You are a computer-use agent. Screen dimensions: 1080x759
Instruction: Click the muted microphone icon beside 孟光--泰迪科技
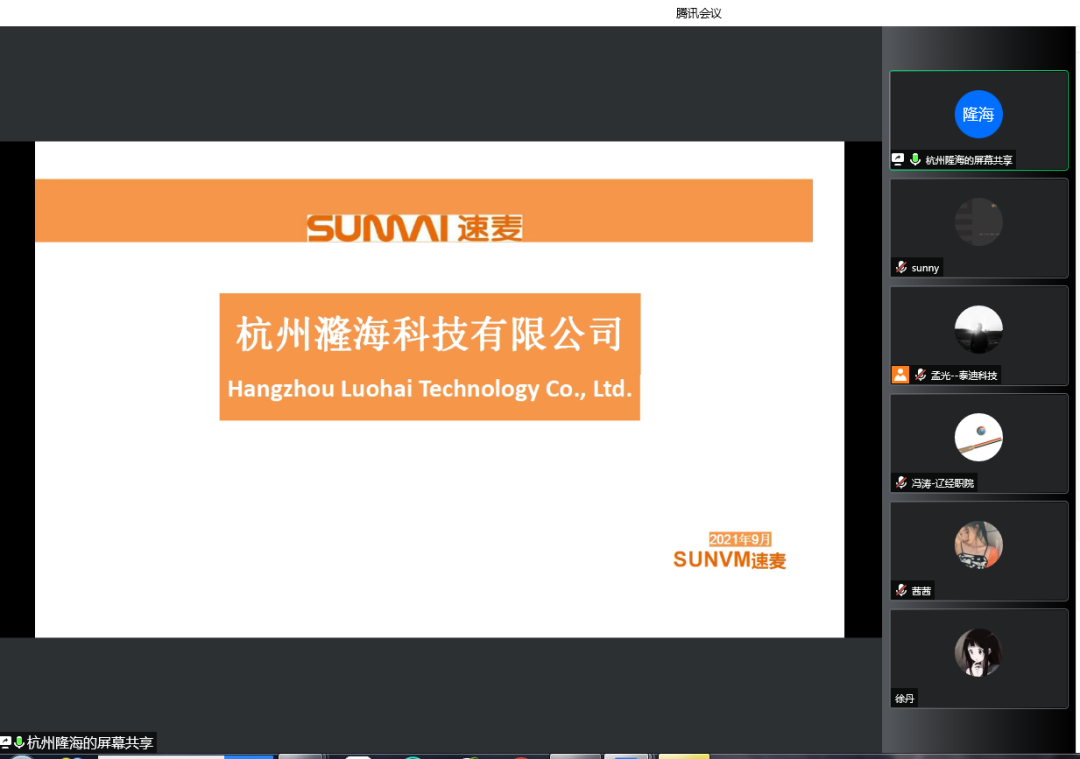(920, 375)
